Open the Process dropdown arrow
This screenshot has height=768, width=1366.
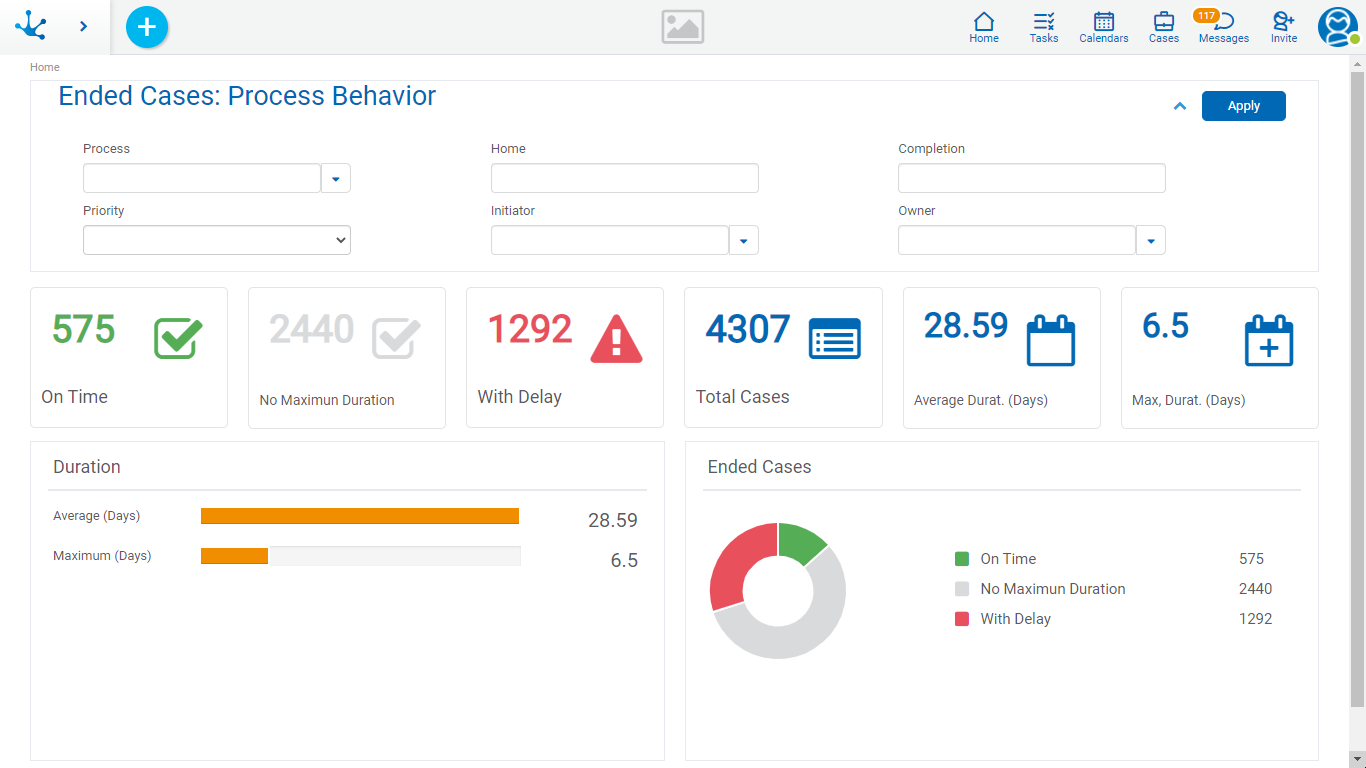pos(336,179)
